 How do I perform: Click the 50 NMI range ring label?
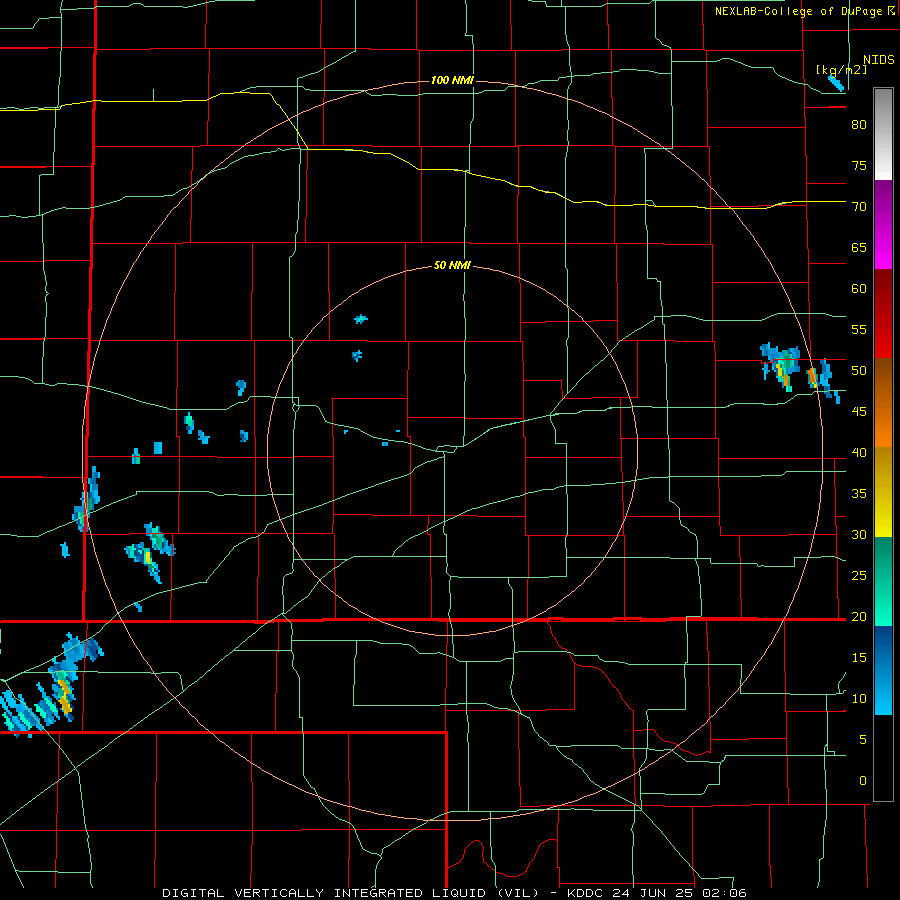[452, 265]
